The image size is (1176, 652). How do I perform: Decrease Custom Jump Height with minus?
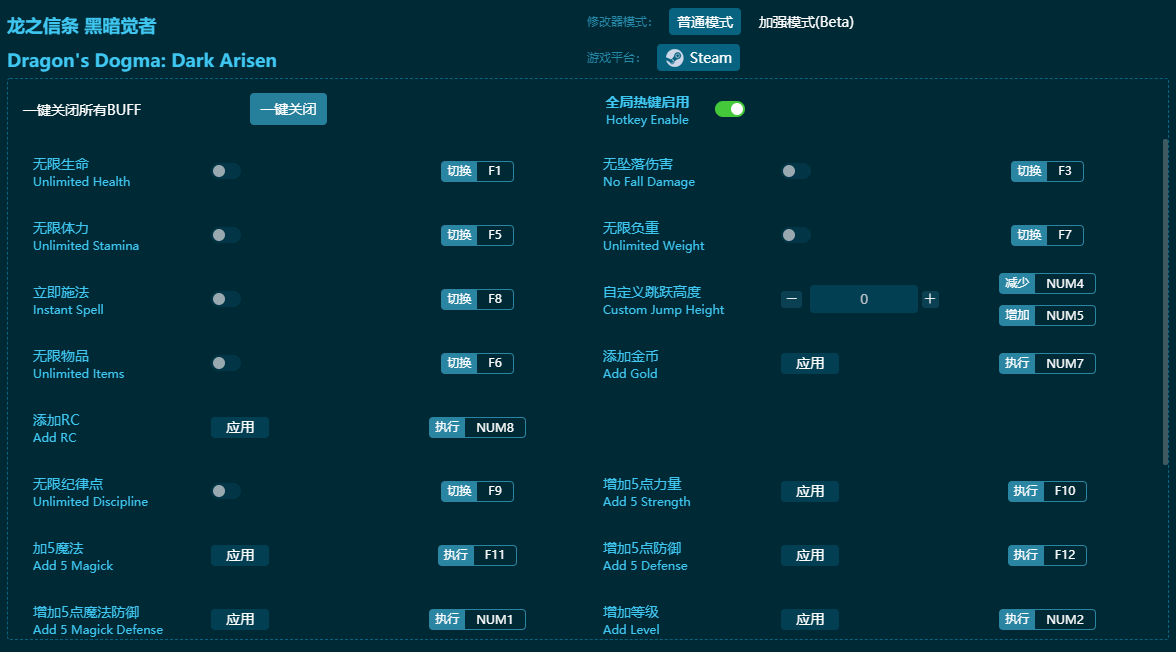[x=791, y=299]
